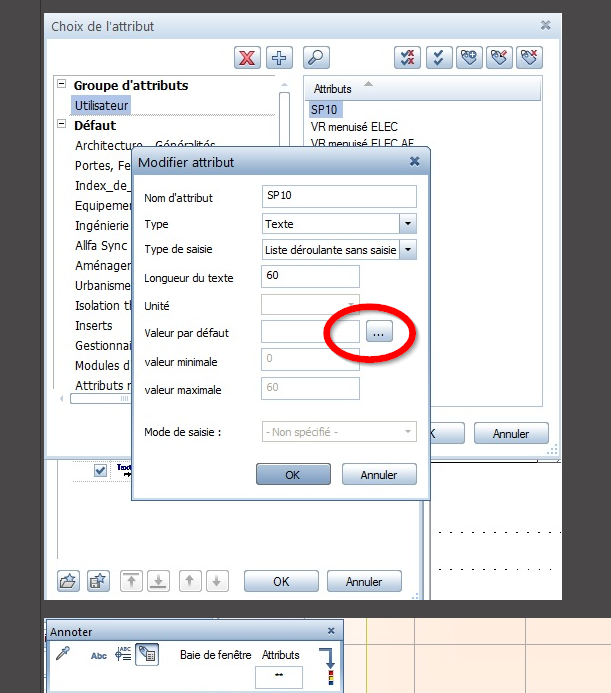Image resolution: width=611 pixels, height=693 pixels.
Task: Click the move to bottom arrow icon
Action: tap(158, 581)
